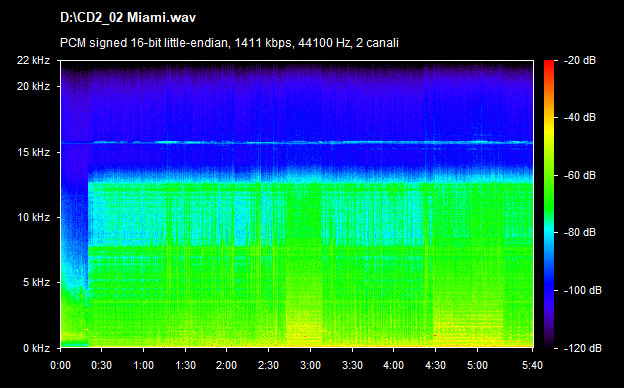Click the -120 dB label at scale bottom
Screen dimensions: 624x388
coord(583,348)
